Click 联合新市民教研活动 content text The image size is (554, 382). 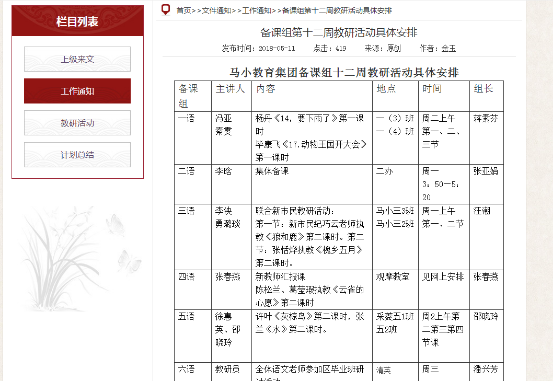(x=295, y=211)
